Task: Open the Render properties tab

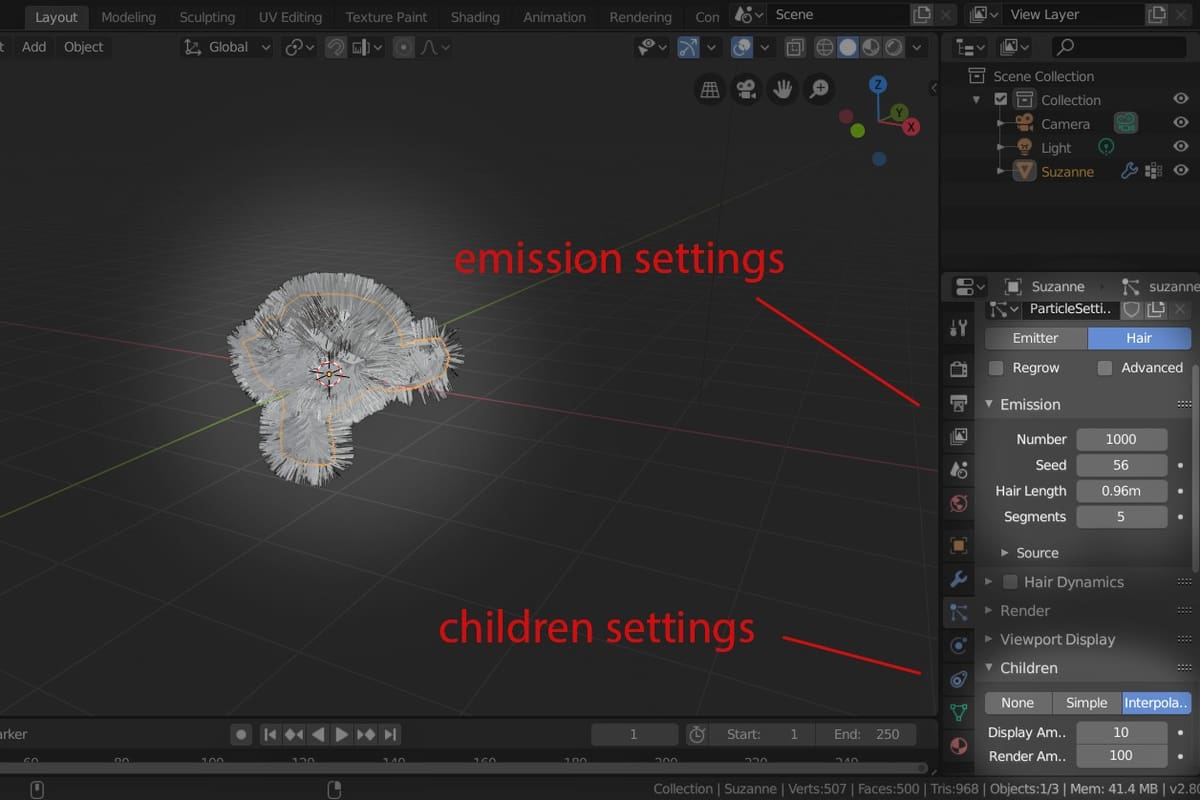Action: [x=958, y=369]
